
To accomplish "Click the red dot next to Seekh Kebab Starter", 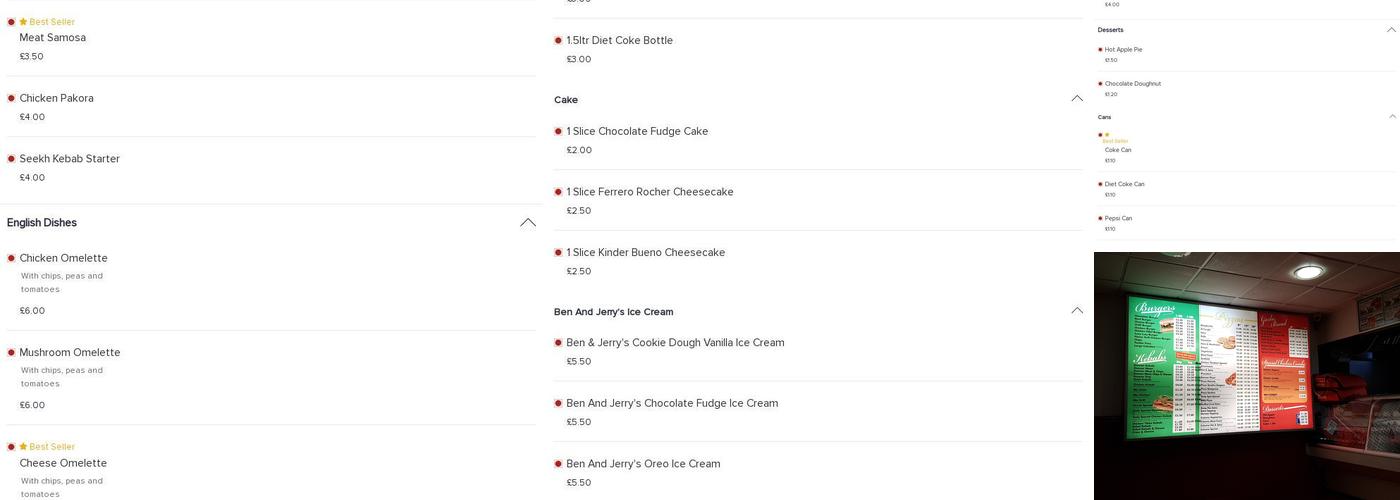I will (11, 159).
